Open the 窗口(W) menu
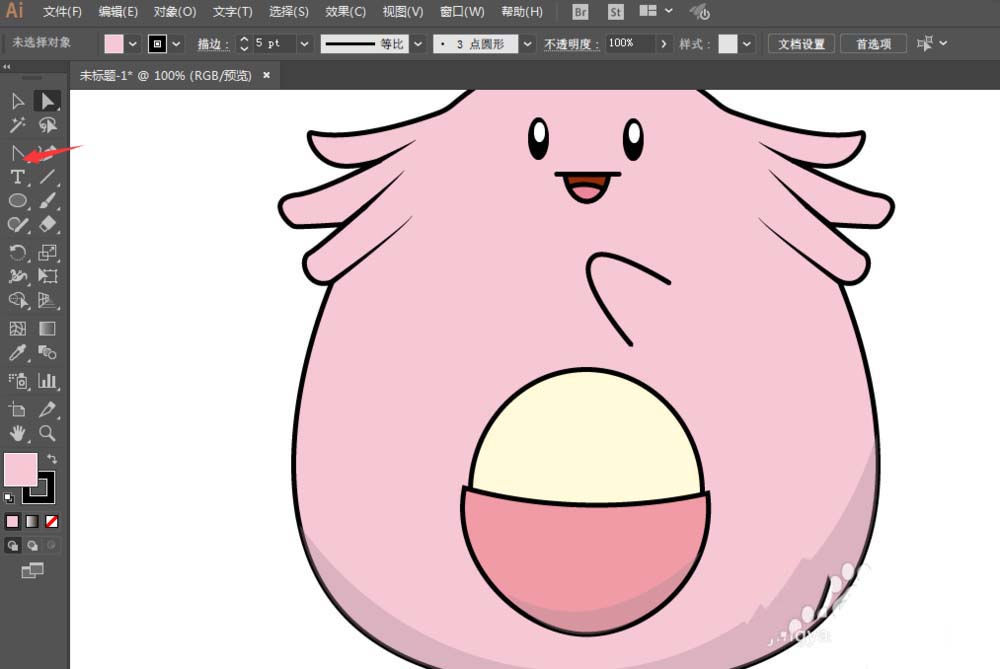The height and width of the screenshot is (669, 1000). tap(462, 11)
